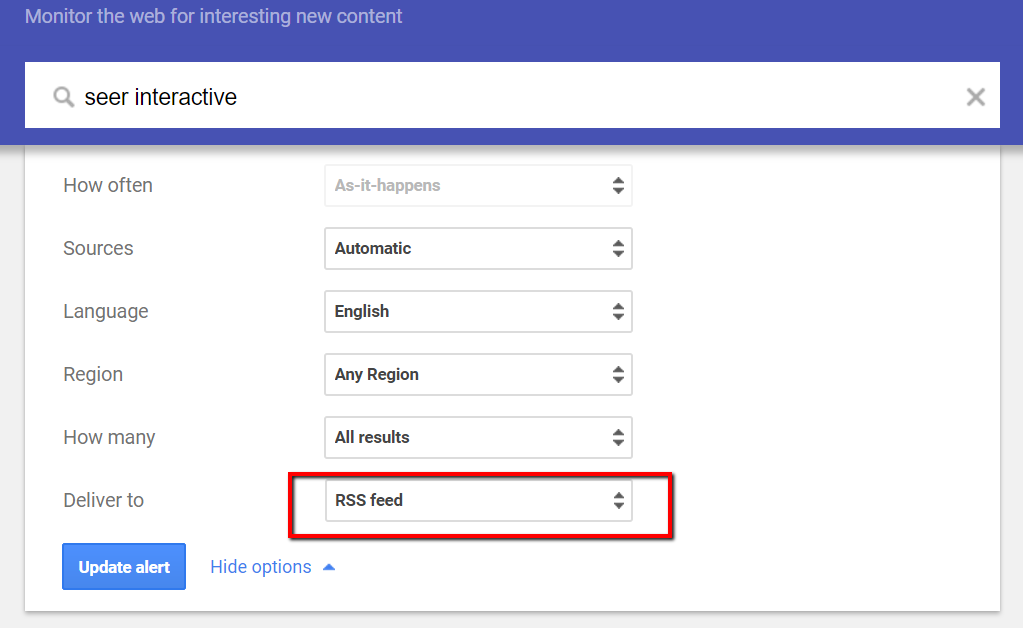Open the How many dropdown
The width and height of the screenshot is (1023, 628).
click(478, 438)
